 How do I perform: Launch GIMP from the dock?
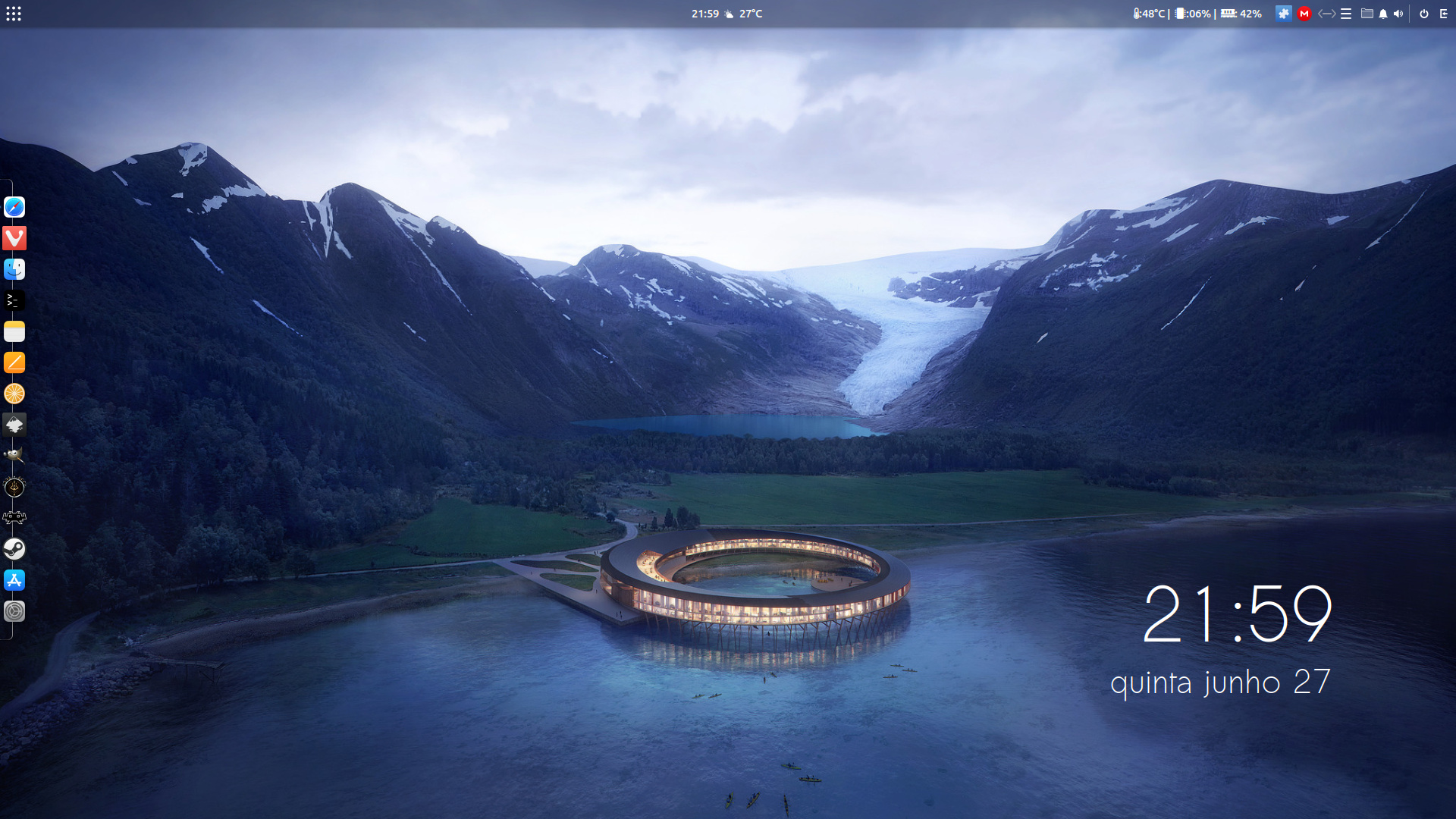(x=14, y=456)
